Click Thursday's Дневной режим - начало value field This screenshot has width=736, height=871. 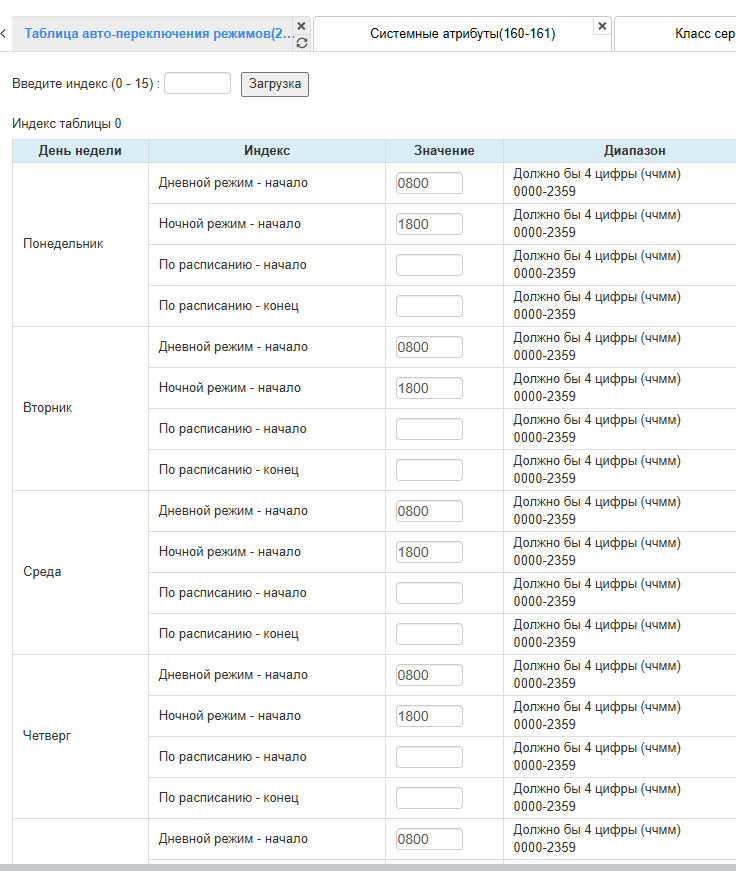tap(429, 675)
